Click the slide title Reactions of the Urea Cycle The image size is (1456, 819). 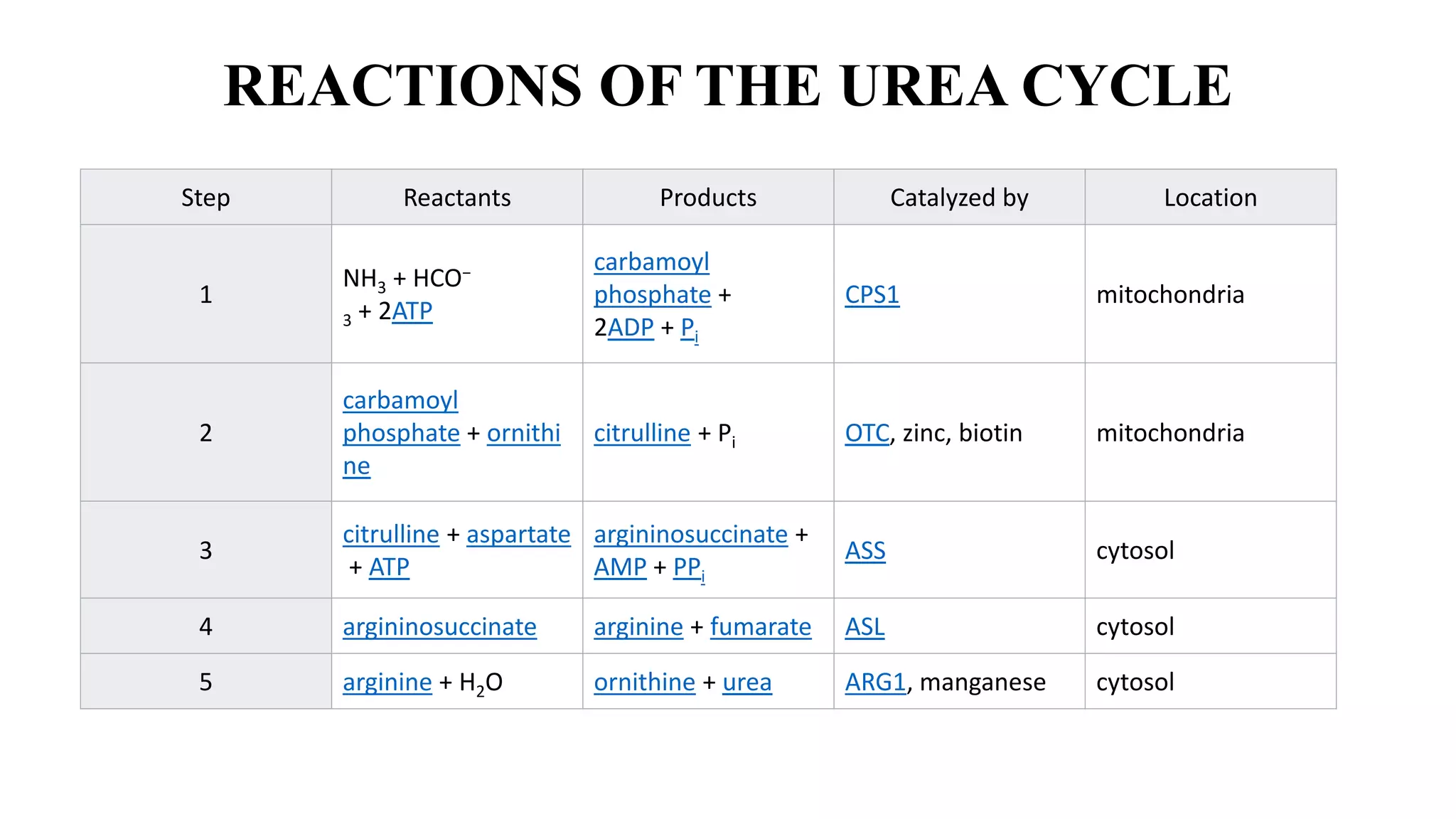click(727, 85)
